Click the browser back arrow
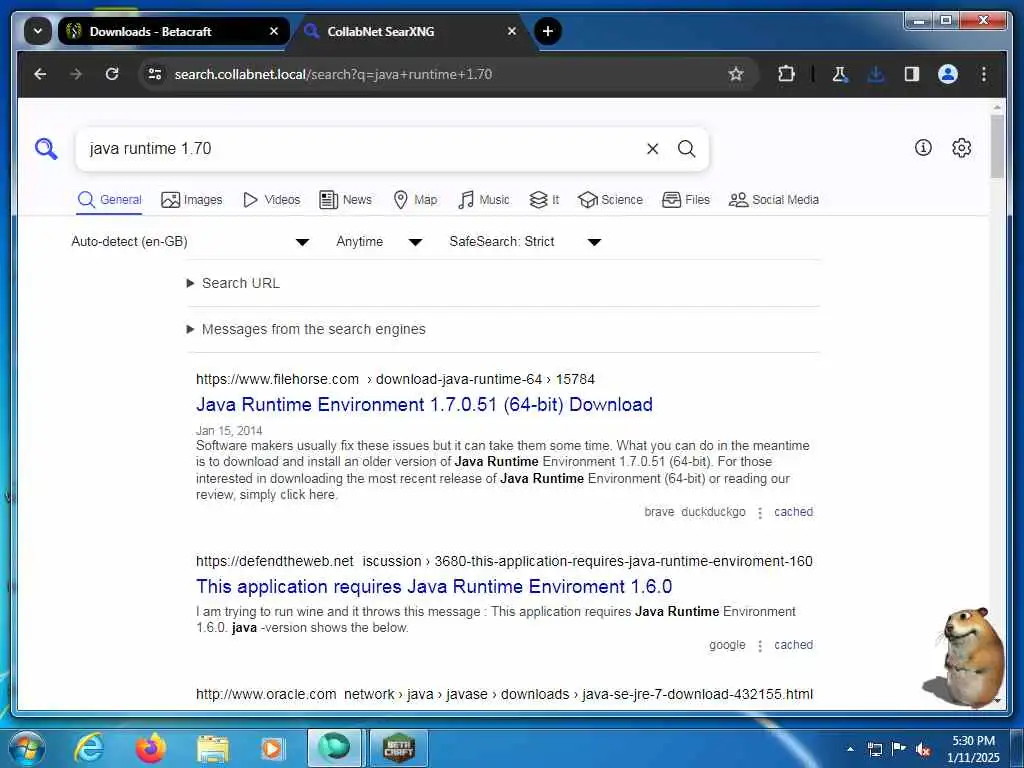The image size is (1024, 768). [x=40, y=74]
